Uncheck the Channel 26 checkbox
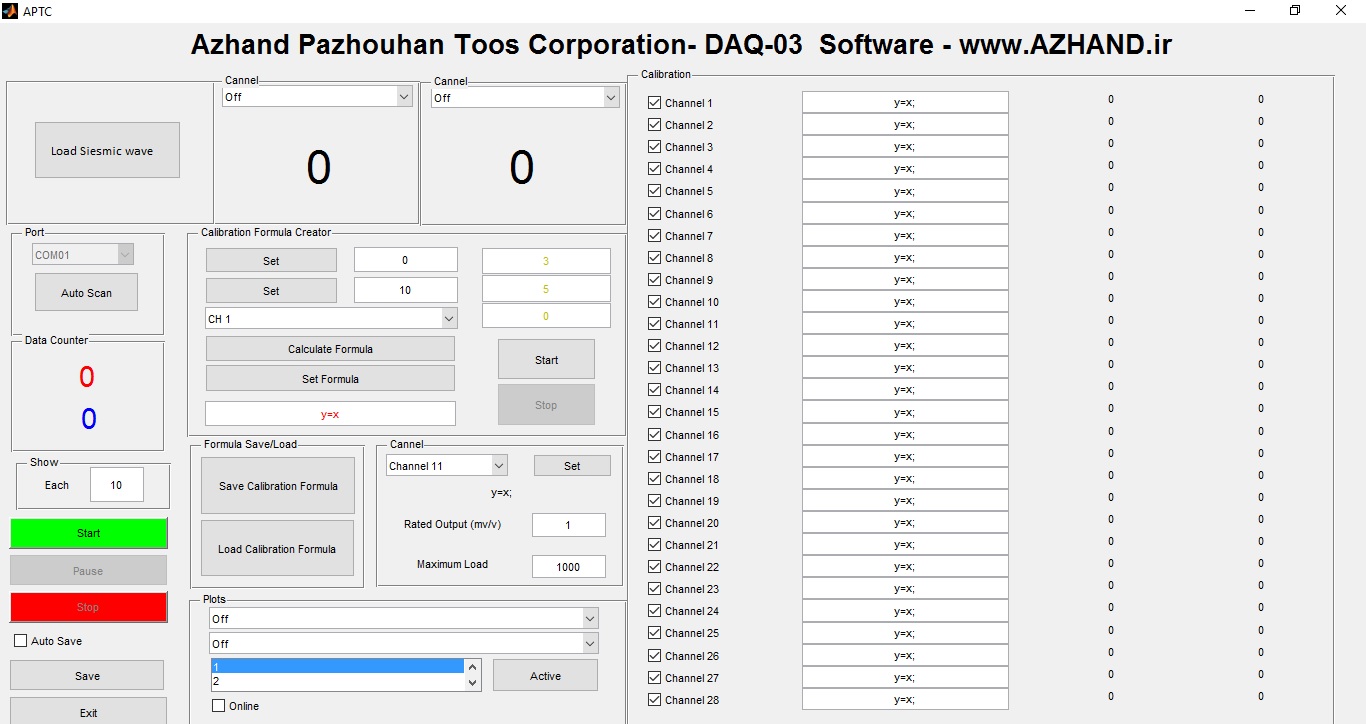Screen dimensions: 1366x724 (x=654, y=655)
